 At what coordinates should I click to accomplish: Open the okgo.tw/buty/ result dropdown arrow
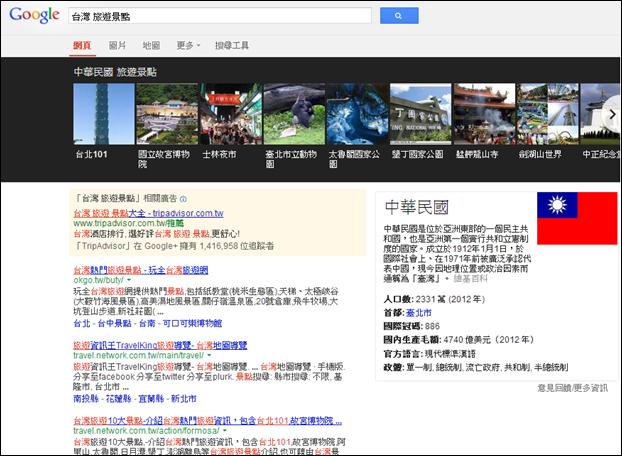[129, 280]
